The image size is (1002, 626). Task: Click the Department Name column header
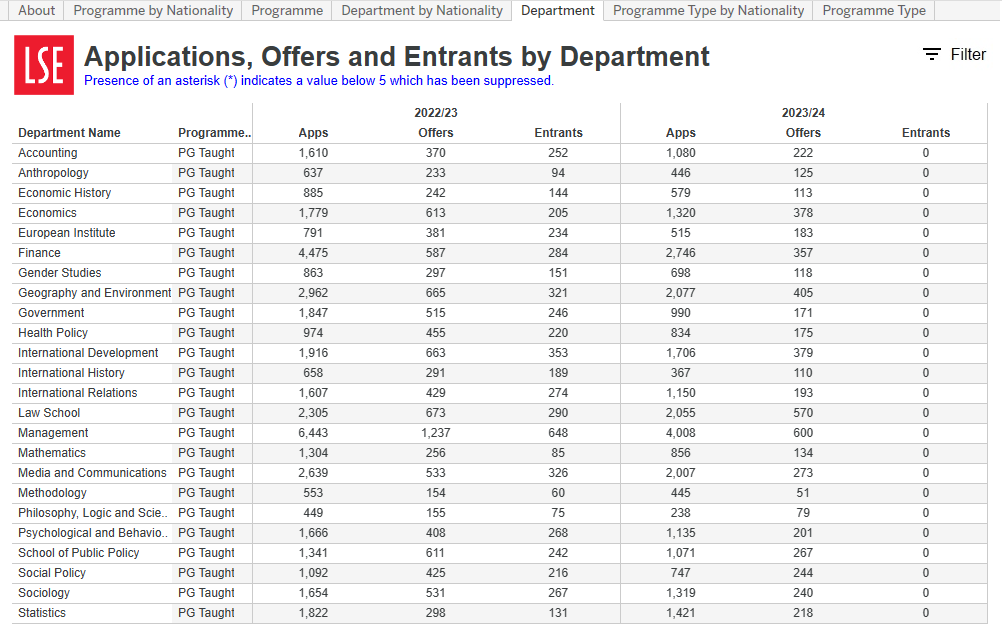[x=69, y=133]
